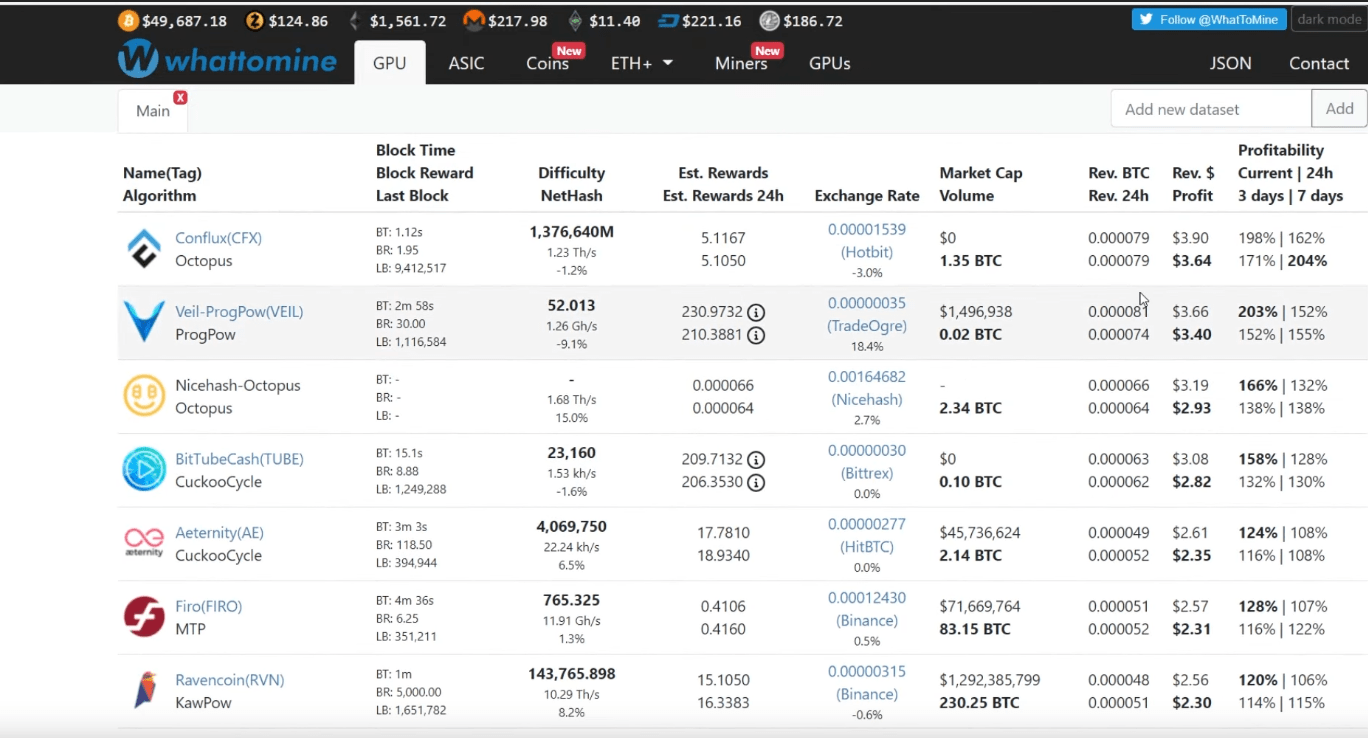The image size is (1368, 738).
Task: Click Veil profitability 203% | 152%
Action: click(1283, 312)
